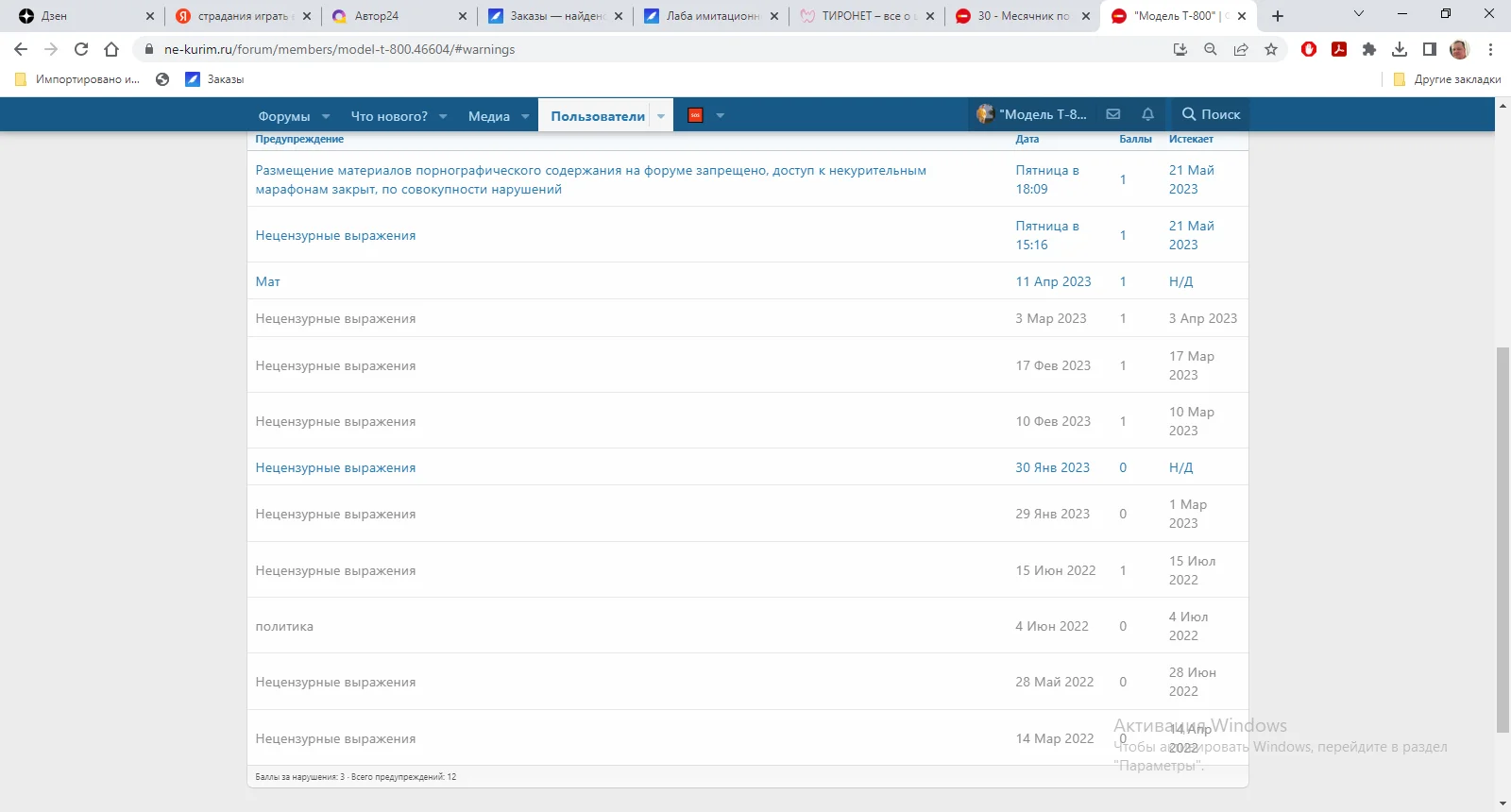The image size is (1511, 812).
Task: Show browser downloads
Action: click(x=1400, y=49)
